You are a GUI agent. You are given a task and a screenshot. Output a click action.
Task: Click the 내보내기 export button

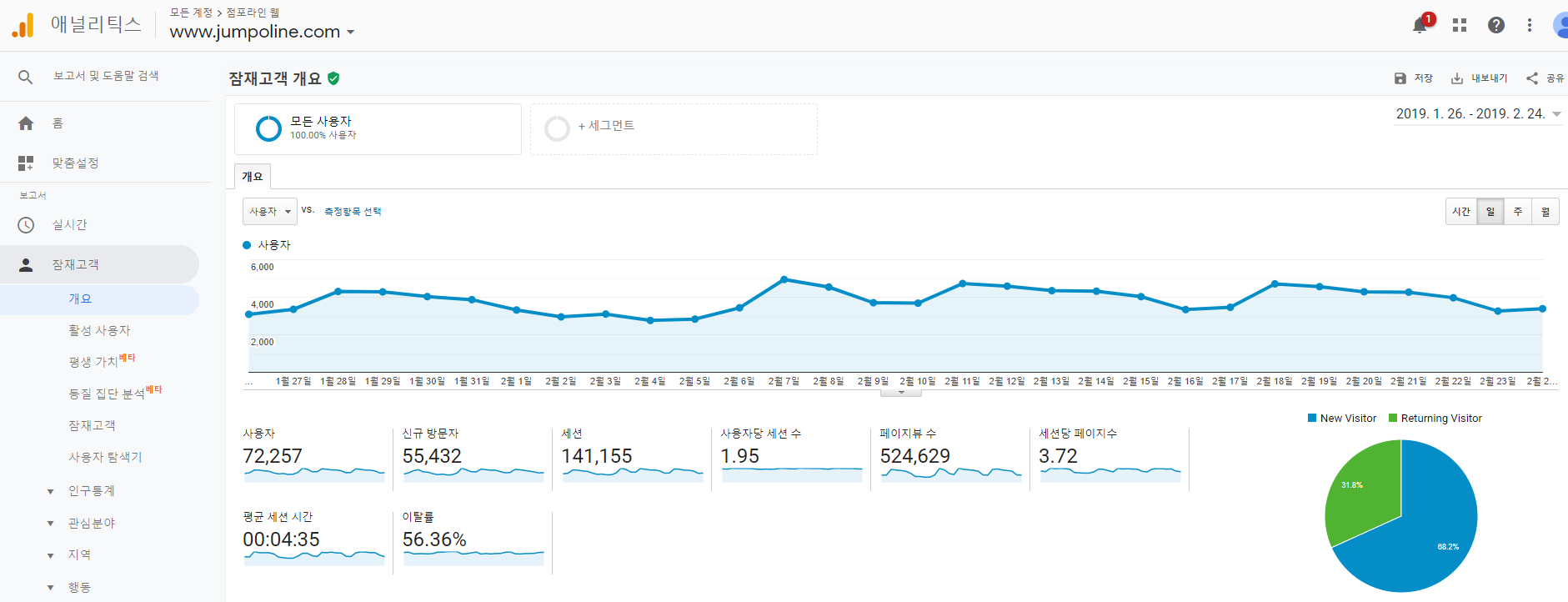(x=1480, y=78)
